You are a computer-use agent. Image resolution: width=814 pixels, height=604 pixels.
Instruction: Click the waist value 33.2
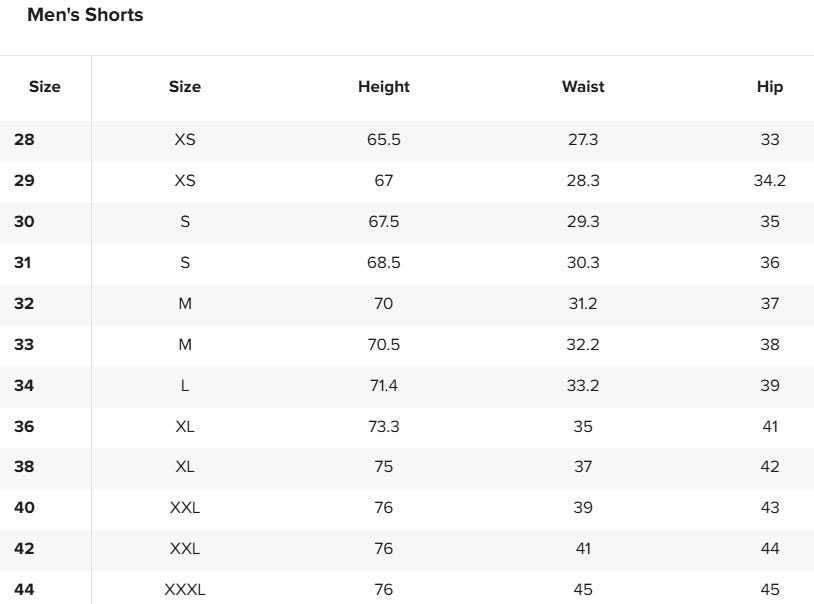pos(583,386)
